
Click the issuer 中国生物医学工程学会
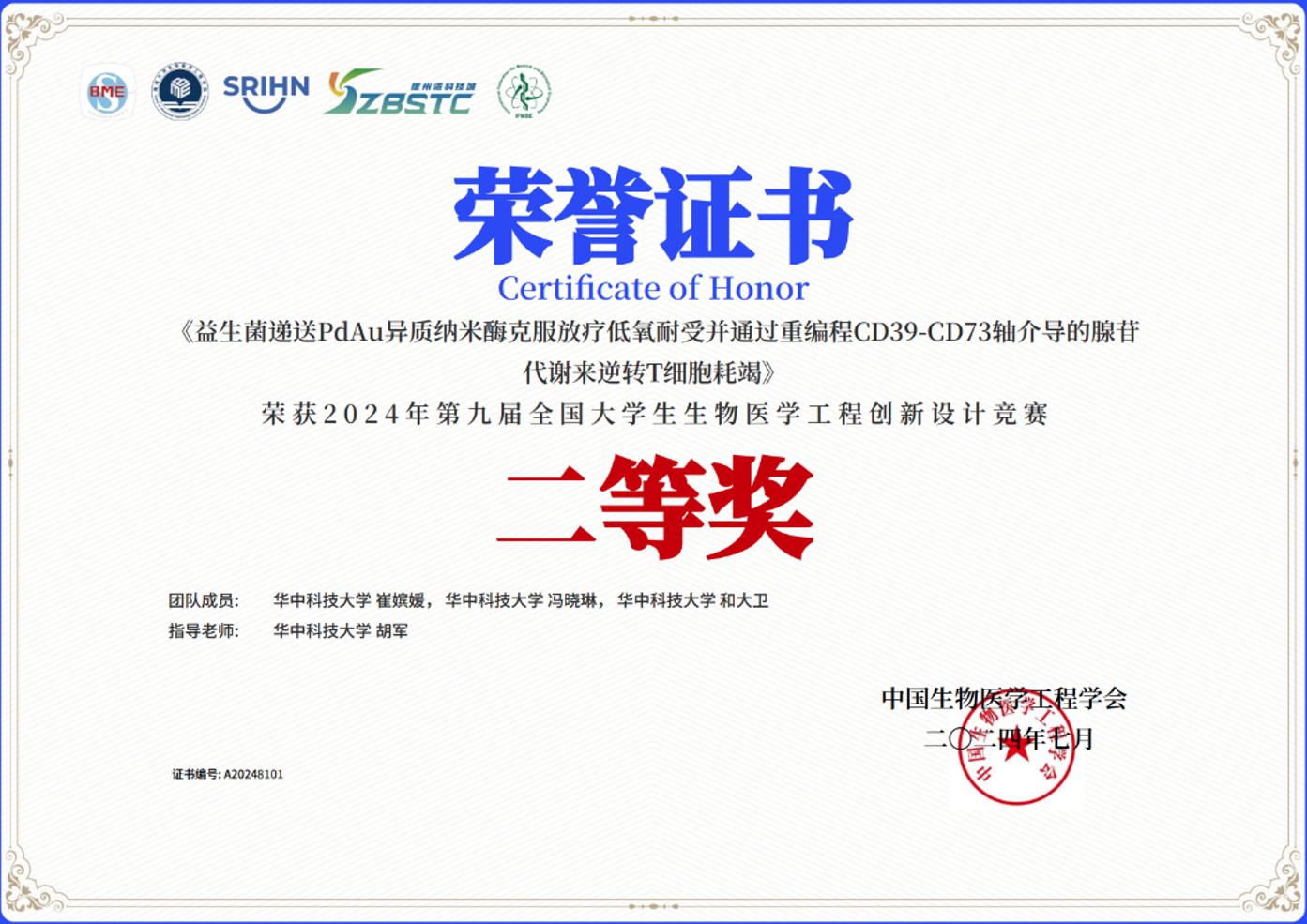click(1004, 698)
